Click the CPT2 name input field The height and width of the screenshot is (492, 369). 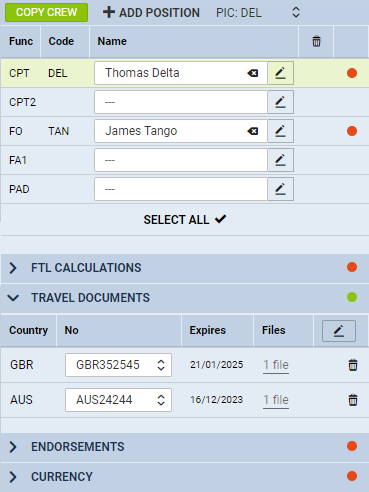(181, 102)
